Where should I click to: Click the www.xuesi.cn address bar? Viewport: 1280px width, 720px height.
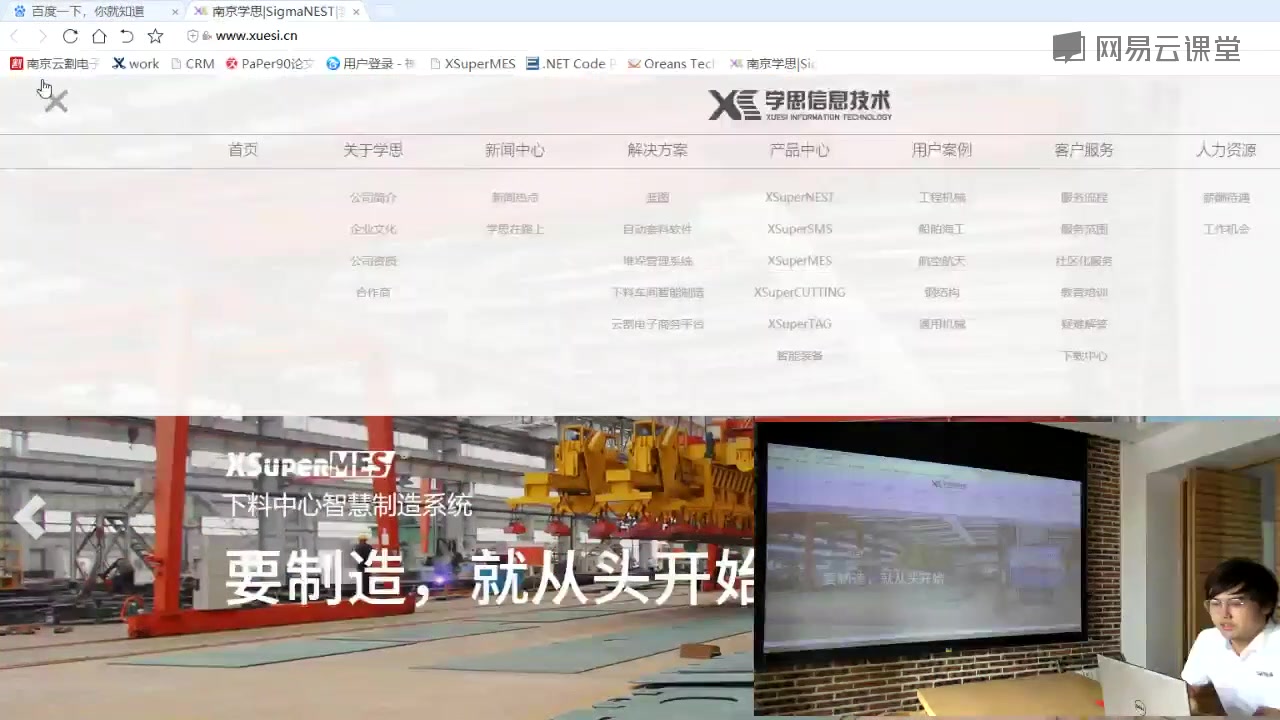pos(257,36)
